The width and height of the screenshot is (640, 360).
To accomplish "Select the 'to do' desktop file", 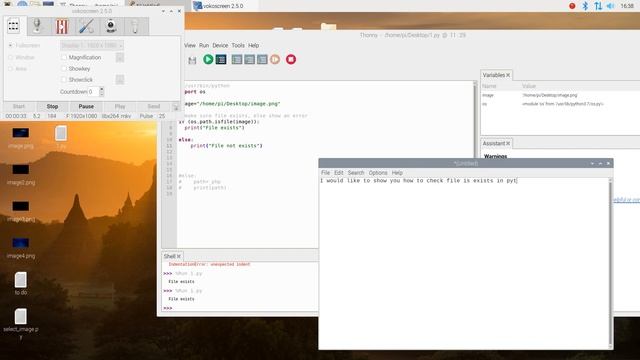I will coord(21,283).
